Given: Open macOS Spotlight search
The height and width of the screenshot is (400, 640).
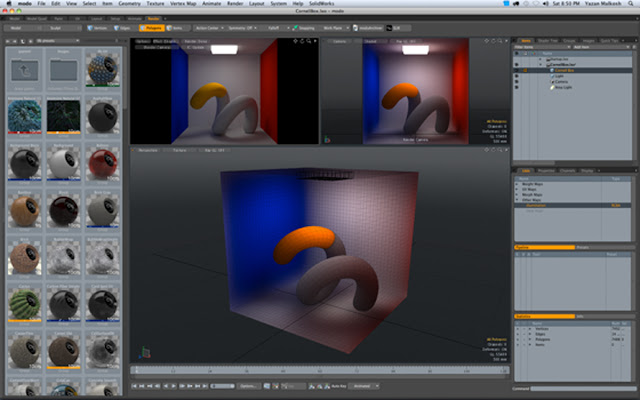Looking at the screenshot, I should click(x=631, y=3).
